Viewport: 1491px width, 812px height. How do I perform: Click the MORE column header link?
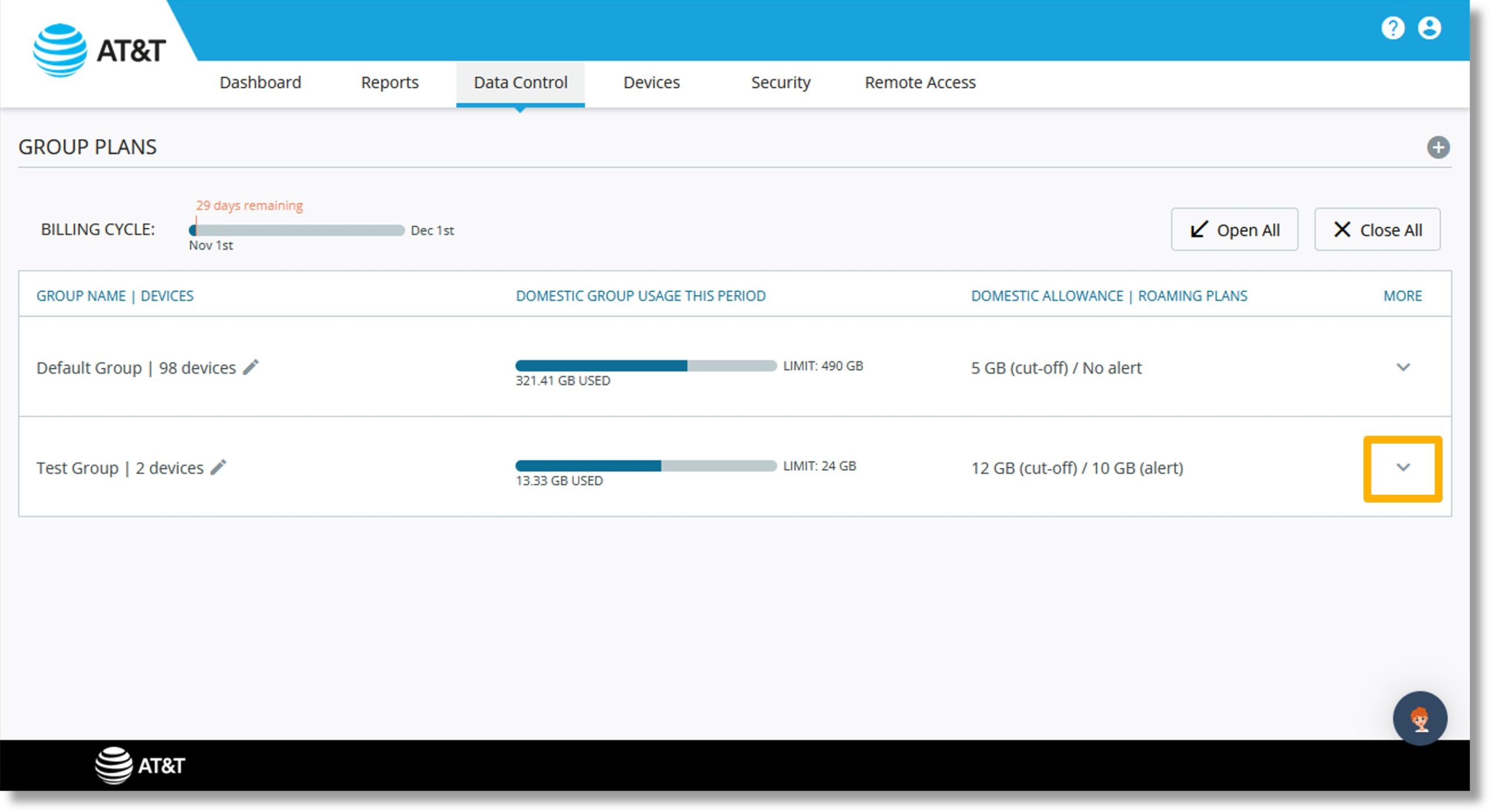[1403, 295]
